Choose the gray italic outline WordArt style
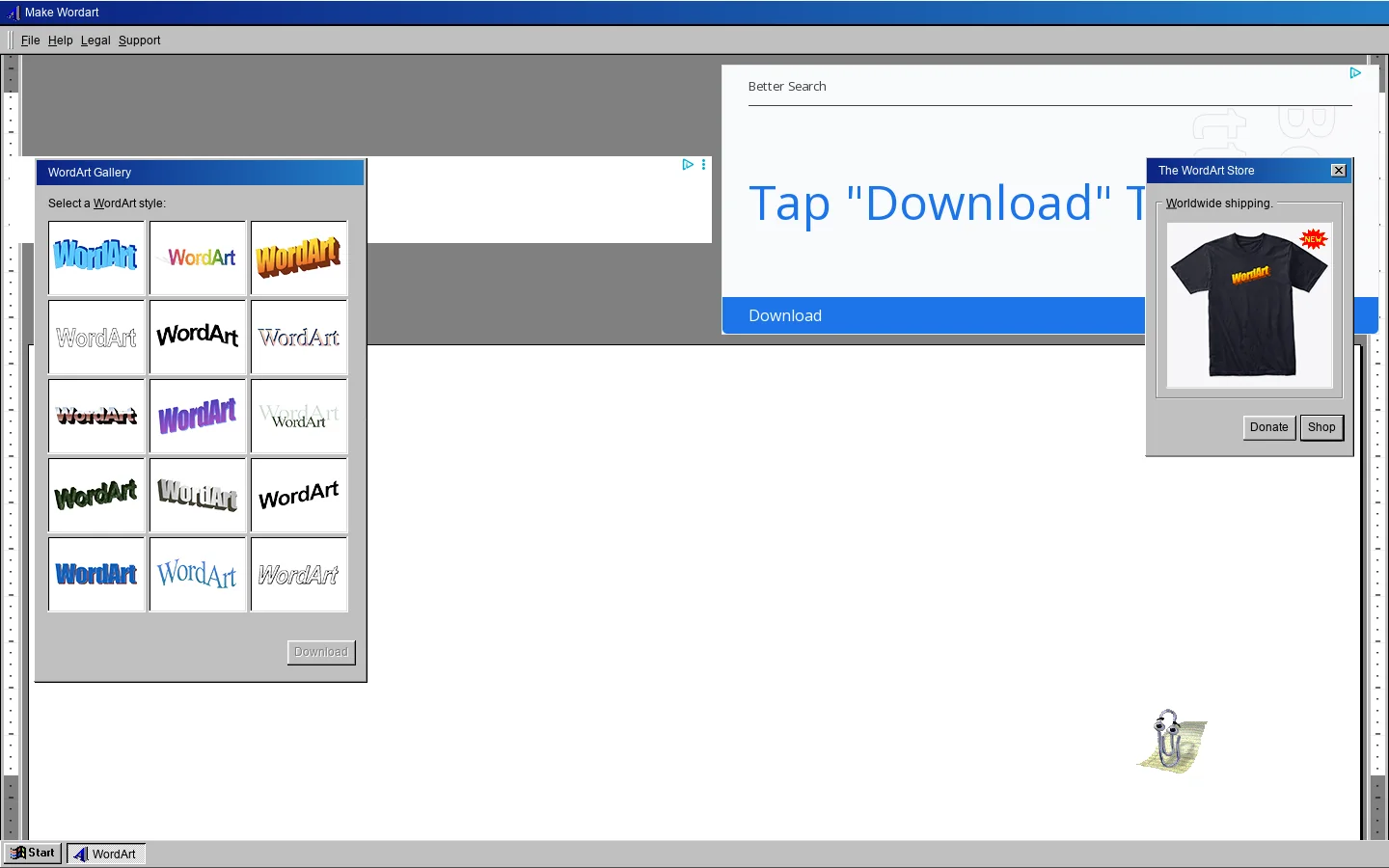 tap(299, 574)
